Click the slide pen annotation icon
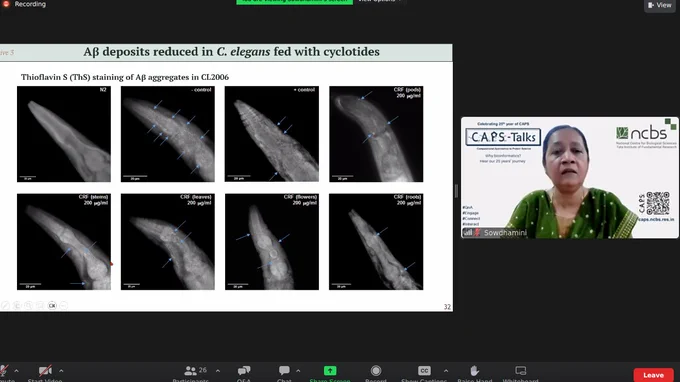This screenshot has width=680, height=382. click(6, 306)
